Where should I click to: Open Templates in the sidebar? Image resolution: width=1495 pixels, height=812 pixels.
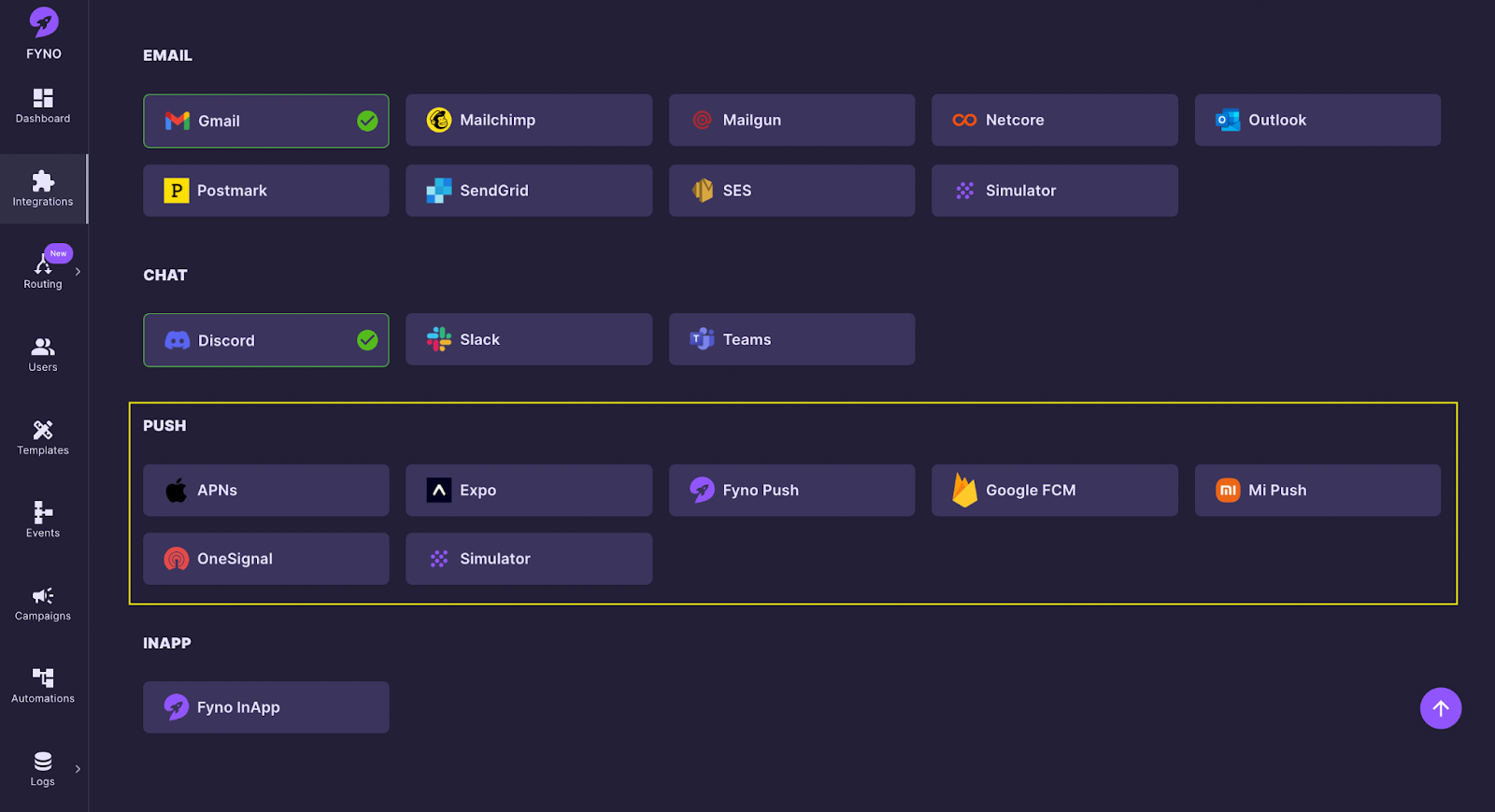[x=43, y=437]
